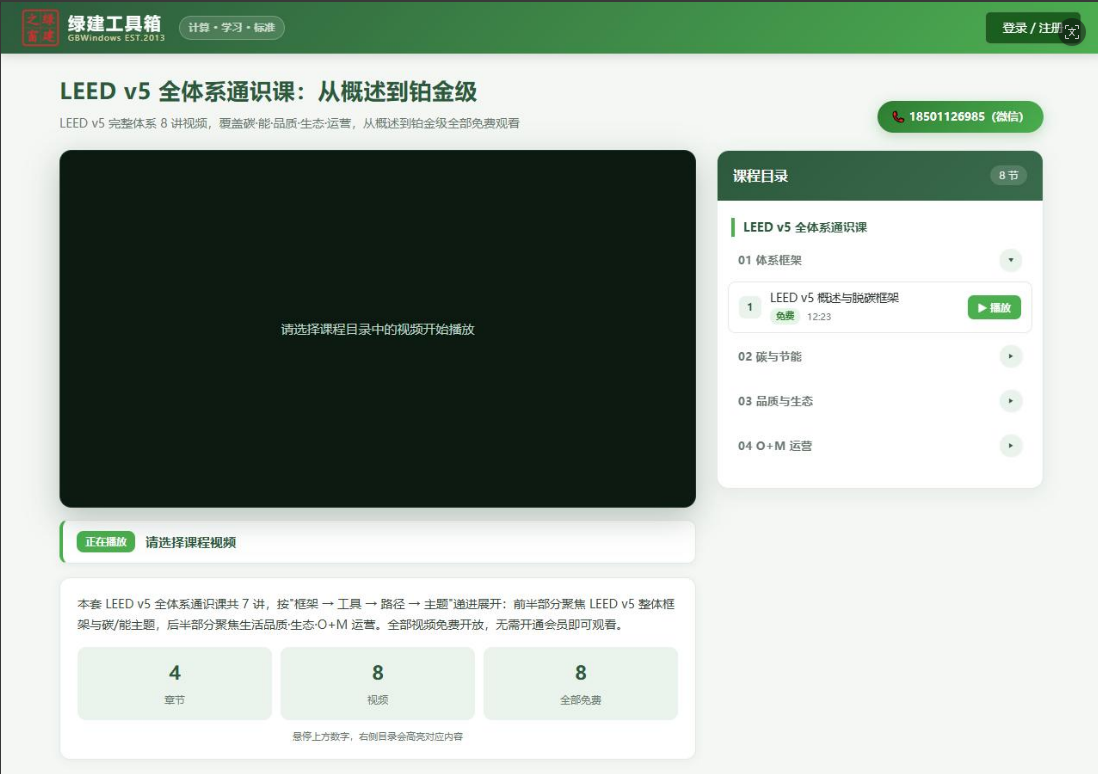Viewport: 1098px width, 774px height.
Task: Click the 8 视频 stat card
Action: click(377, 684)
